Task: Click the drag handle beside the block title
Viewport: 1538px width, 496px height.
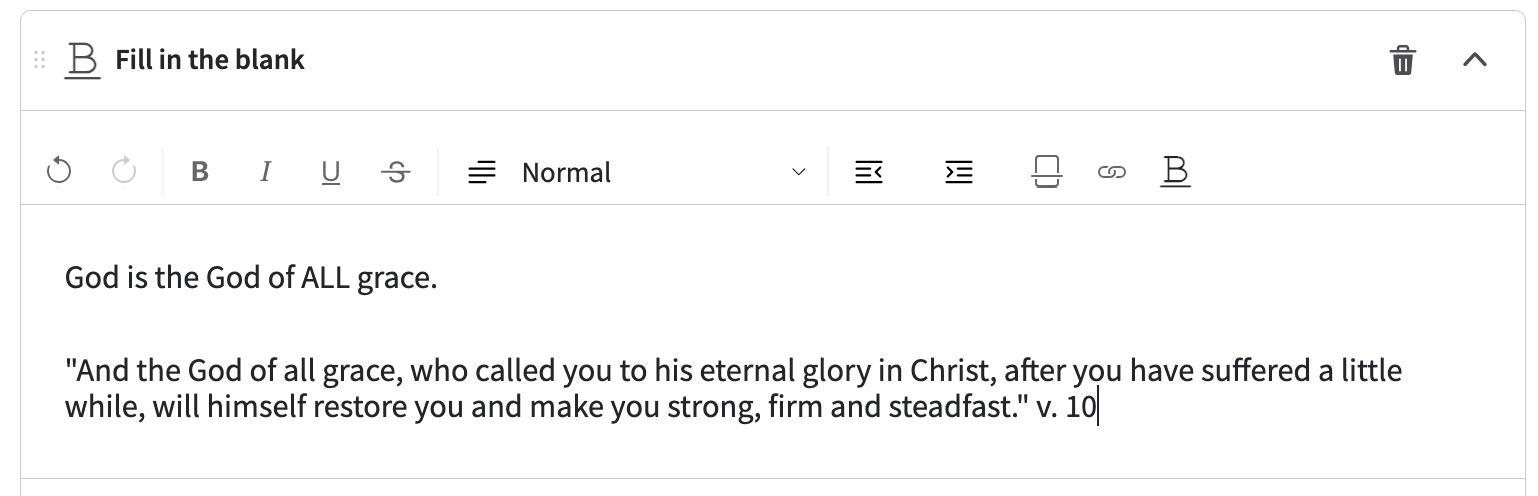Action: (x=40, y=60)
